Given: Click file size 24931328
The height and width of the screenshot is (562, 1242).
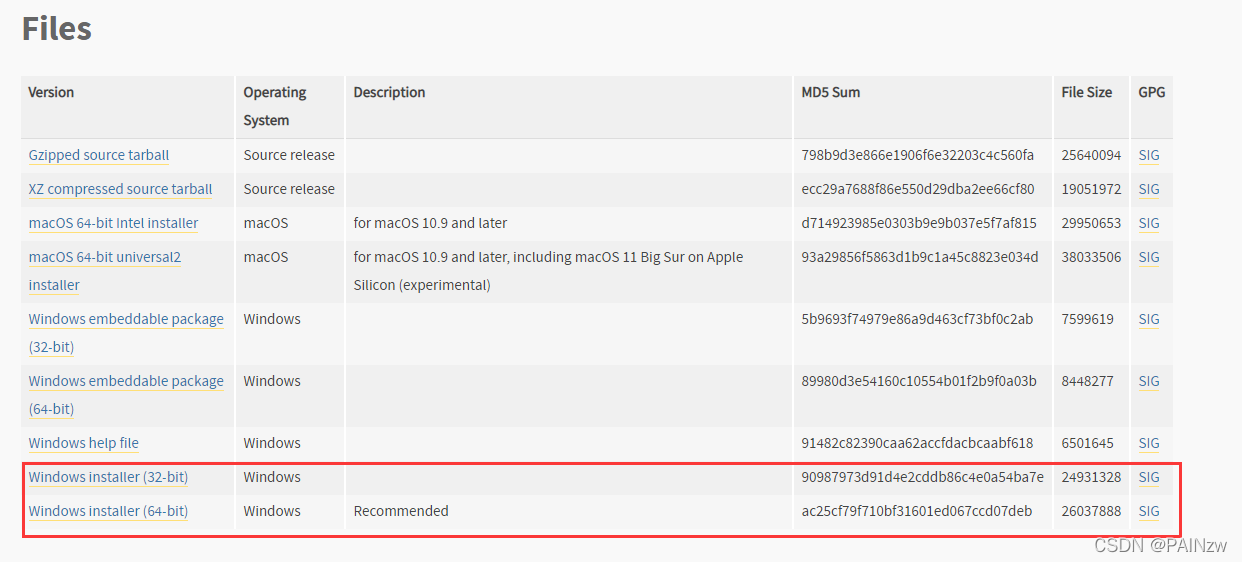Looking at the screenshot, I should (x=1091, y=477).
